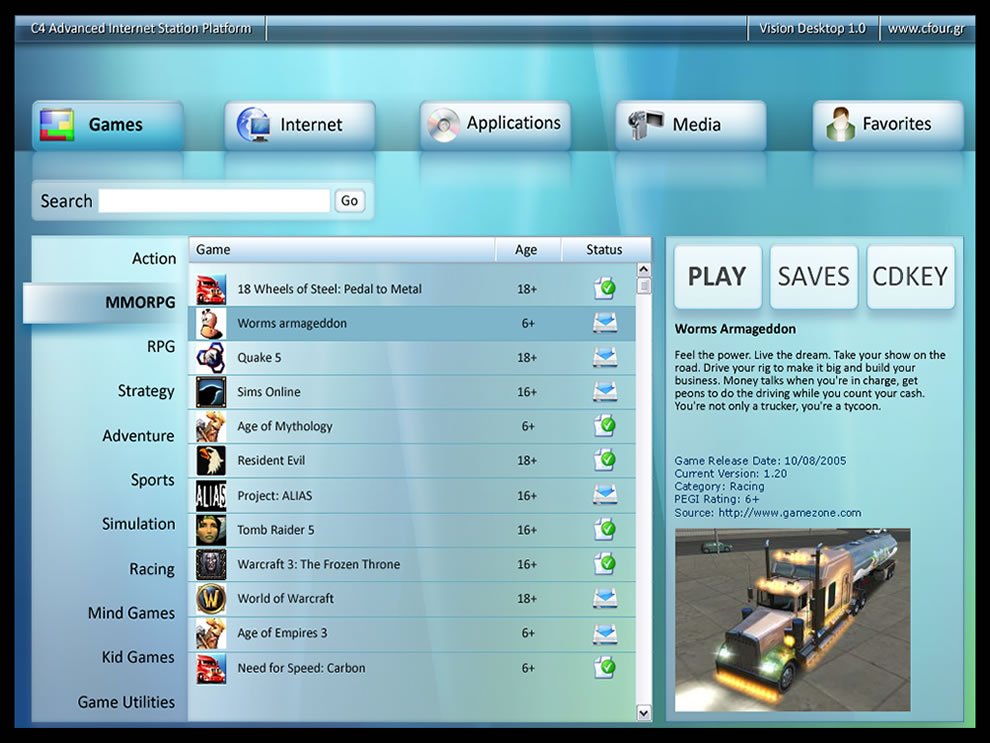Click installed status icon for Resident Evil

(605, 460)
